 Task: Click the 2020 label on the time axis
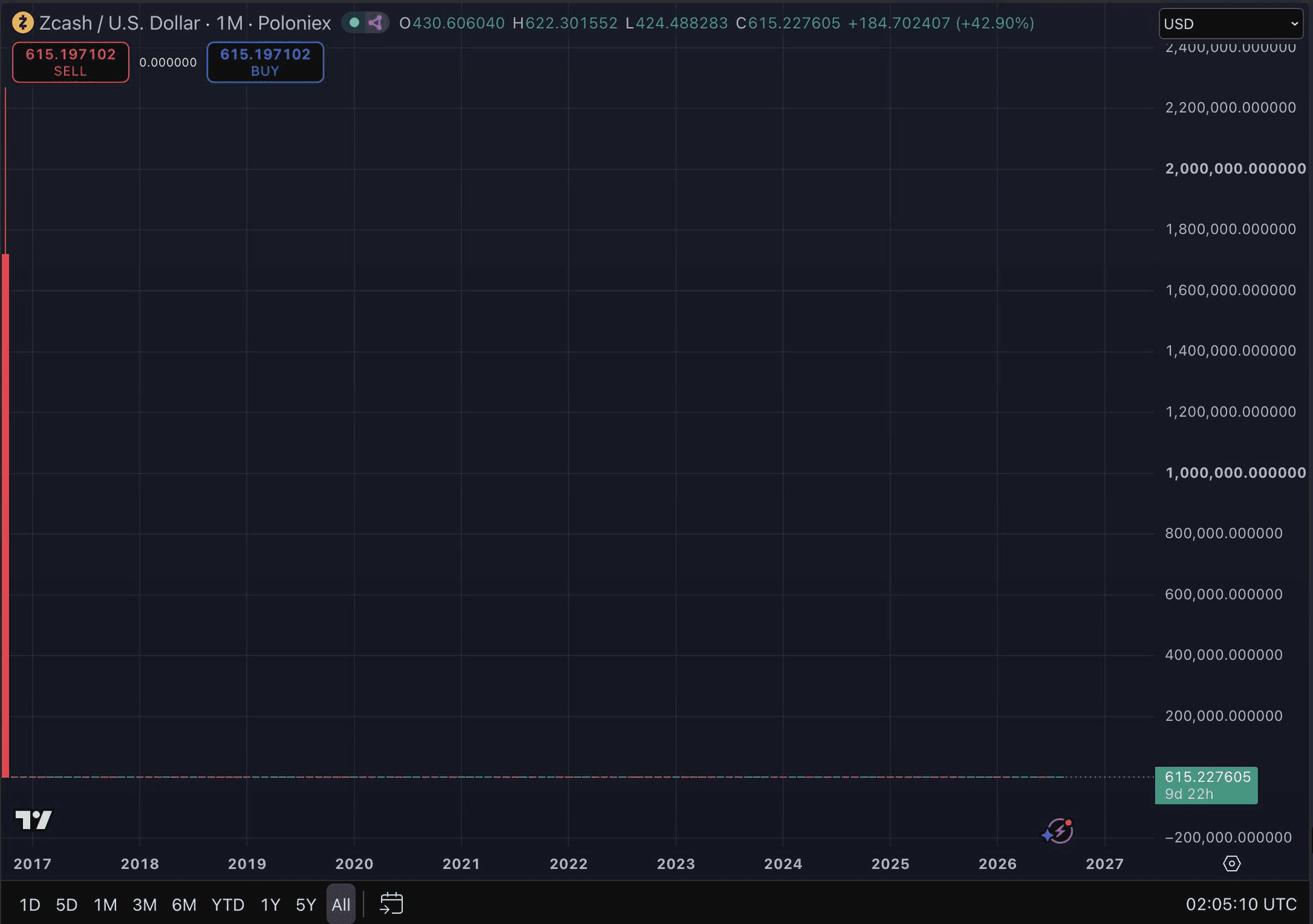point(354,864)
